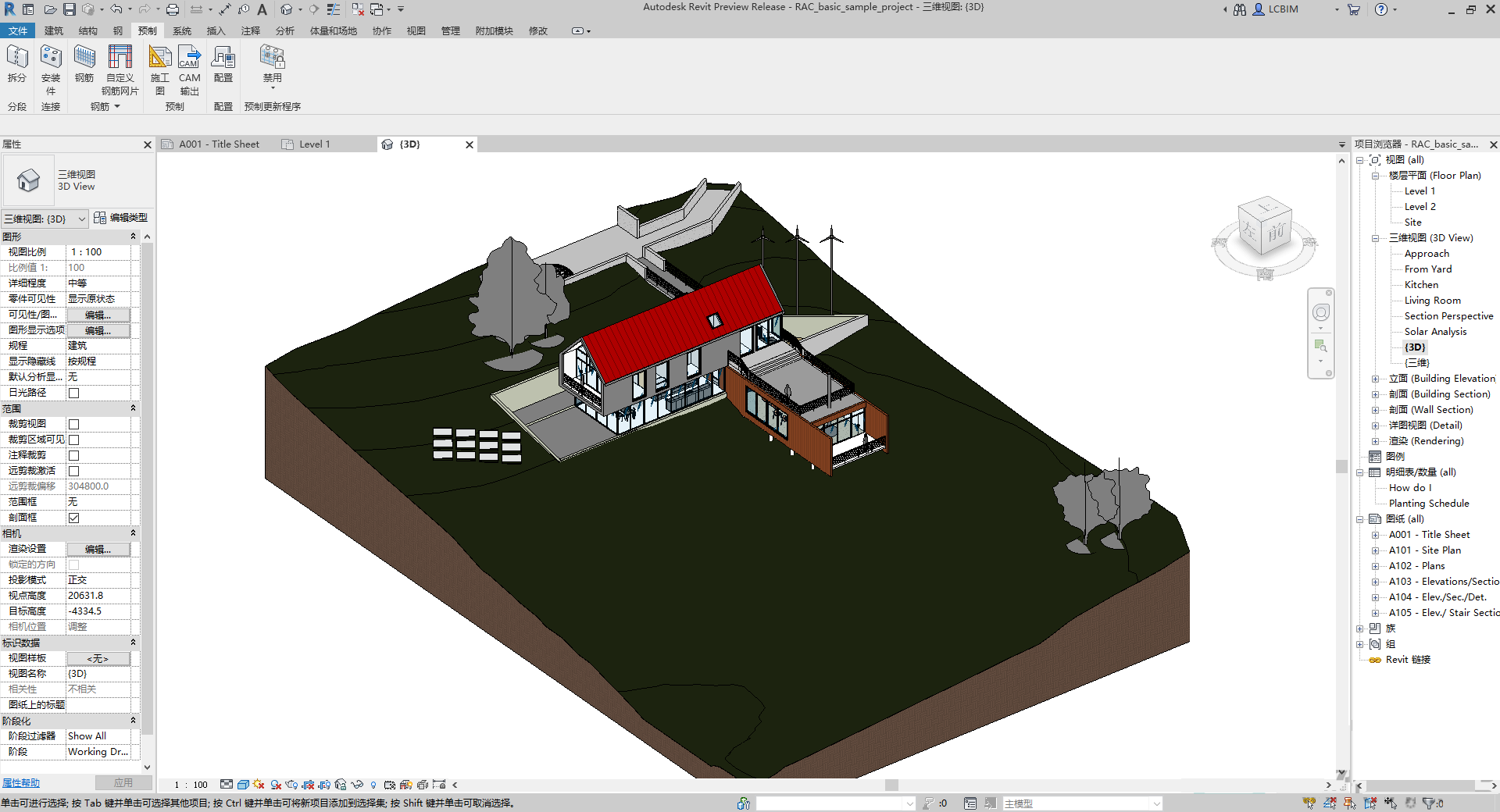
Task: Click the full navigation wheel icon
Action: click(x=1320, y=312)
